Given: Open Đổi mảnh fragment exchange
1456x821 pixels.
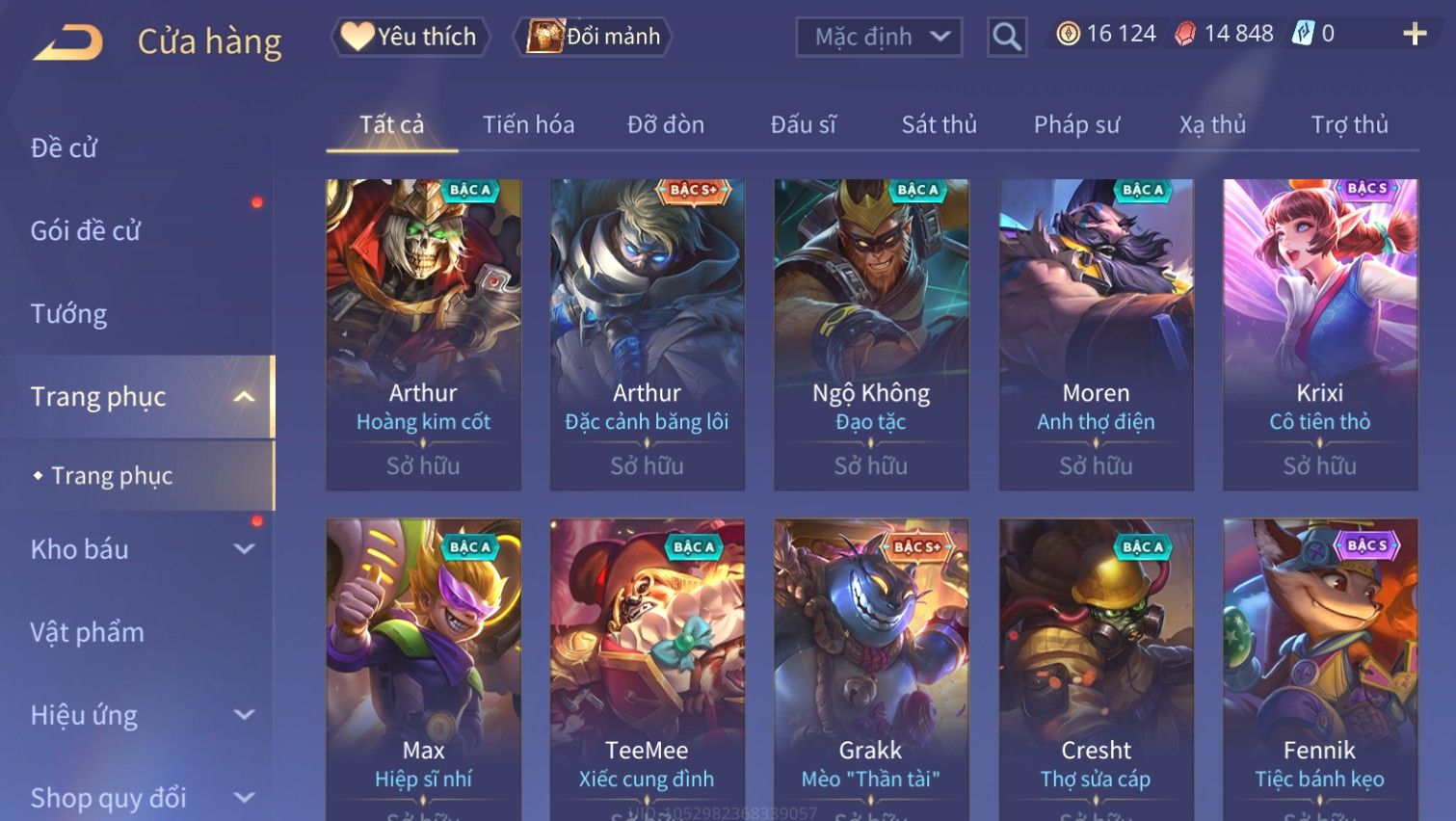Looking at the screenshot, I should [593, 37].
